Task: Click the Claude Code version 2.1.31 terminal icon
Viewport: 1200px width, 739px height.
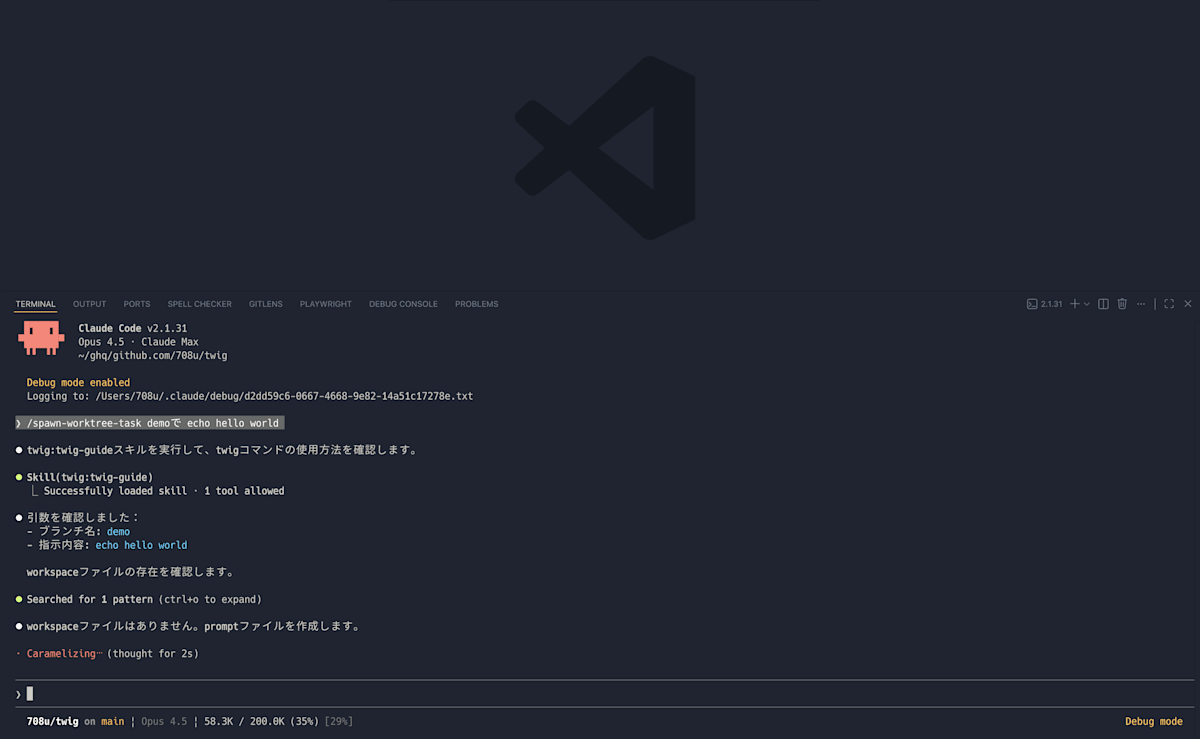Action: (1033, 303)
